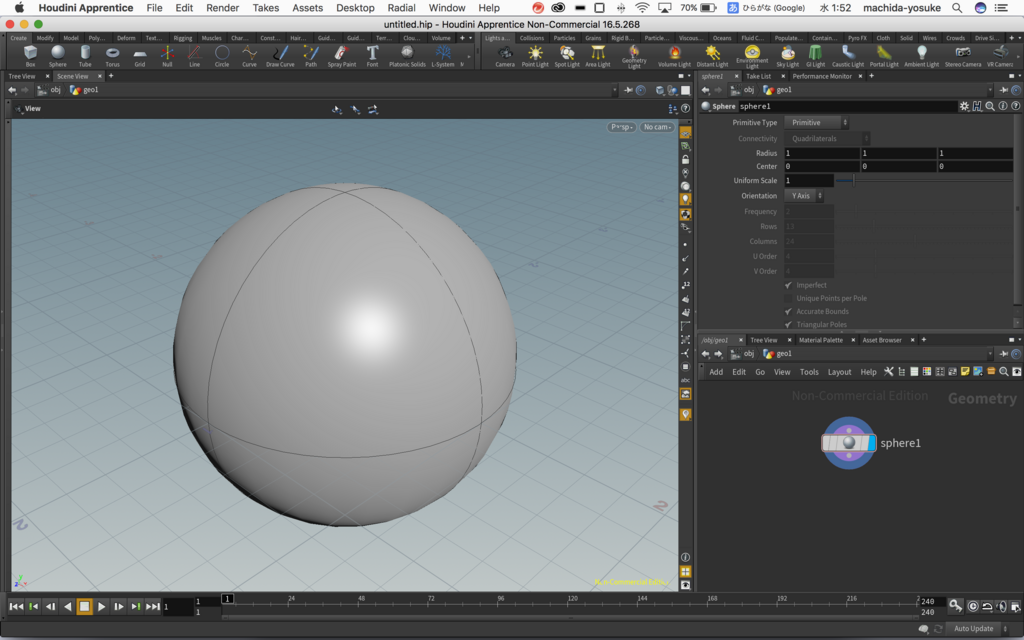
Task: Open the Render menu
Action: click(x=223, y=8)
